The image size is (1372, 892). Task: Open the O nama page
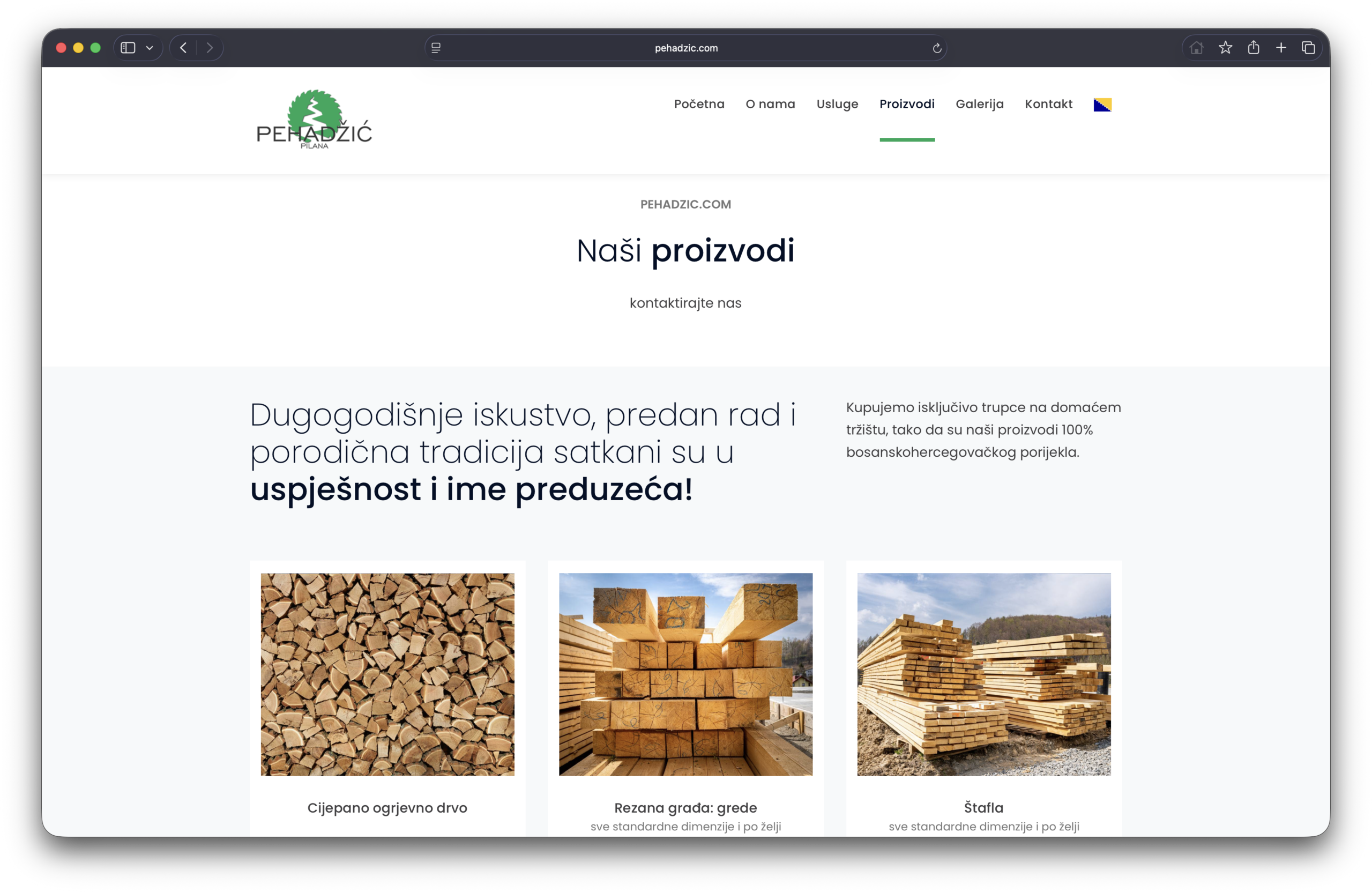point(770,105)
